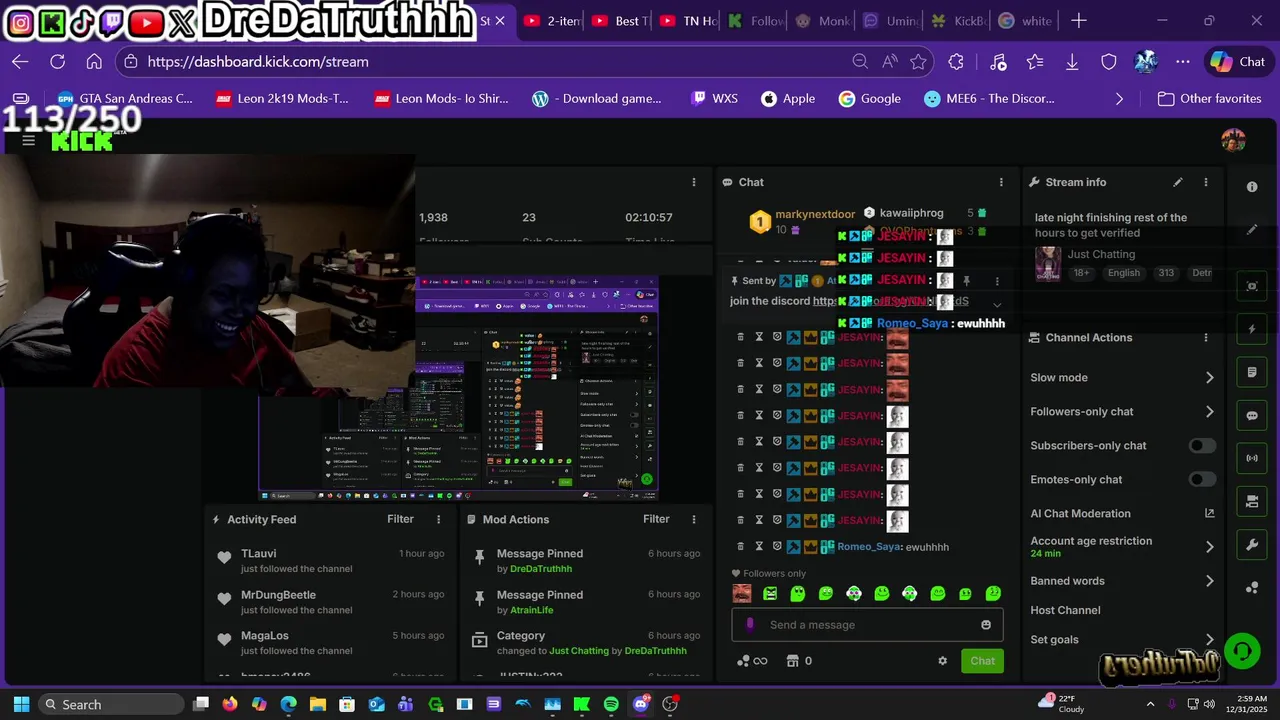Expand the pinned message chevron

[x=997, y=304]
